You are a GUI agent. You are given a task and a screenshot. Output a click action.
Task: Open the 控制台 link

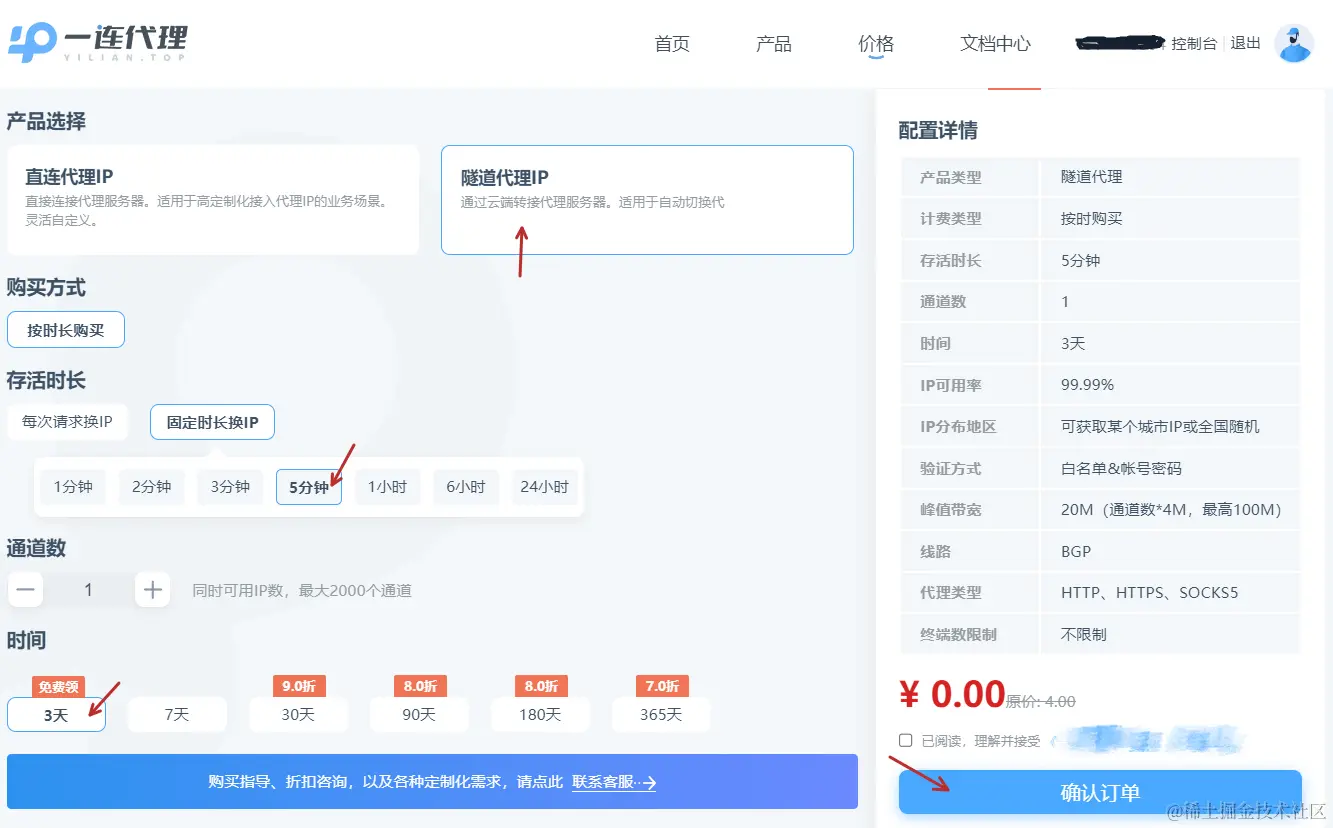[x=1194, y=43]
